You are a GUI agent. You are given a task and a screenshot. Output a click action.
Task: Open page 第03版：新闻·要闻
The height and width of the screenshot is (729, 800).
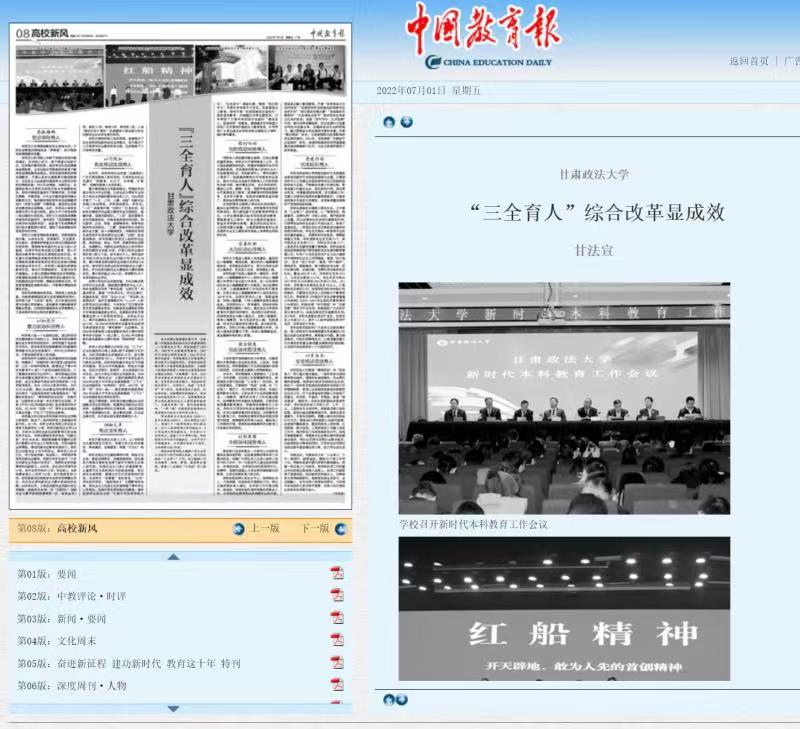pyautogui.click(x=62, y=619)
